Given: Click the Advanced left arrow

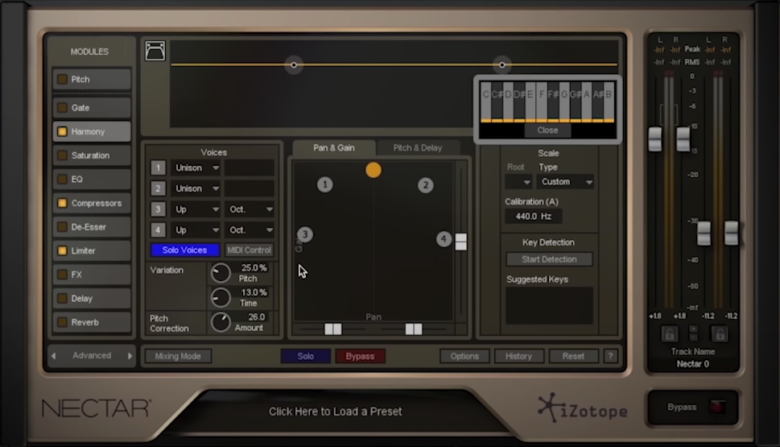Looking at the screenshot, I should [x=54, y=356].
